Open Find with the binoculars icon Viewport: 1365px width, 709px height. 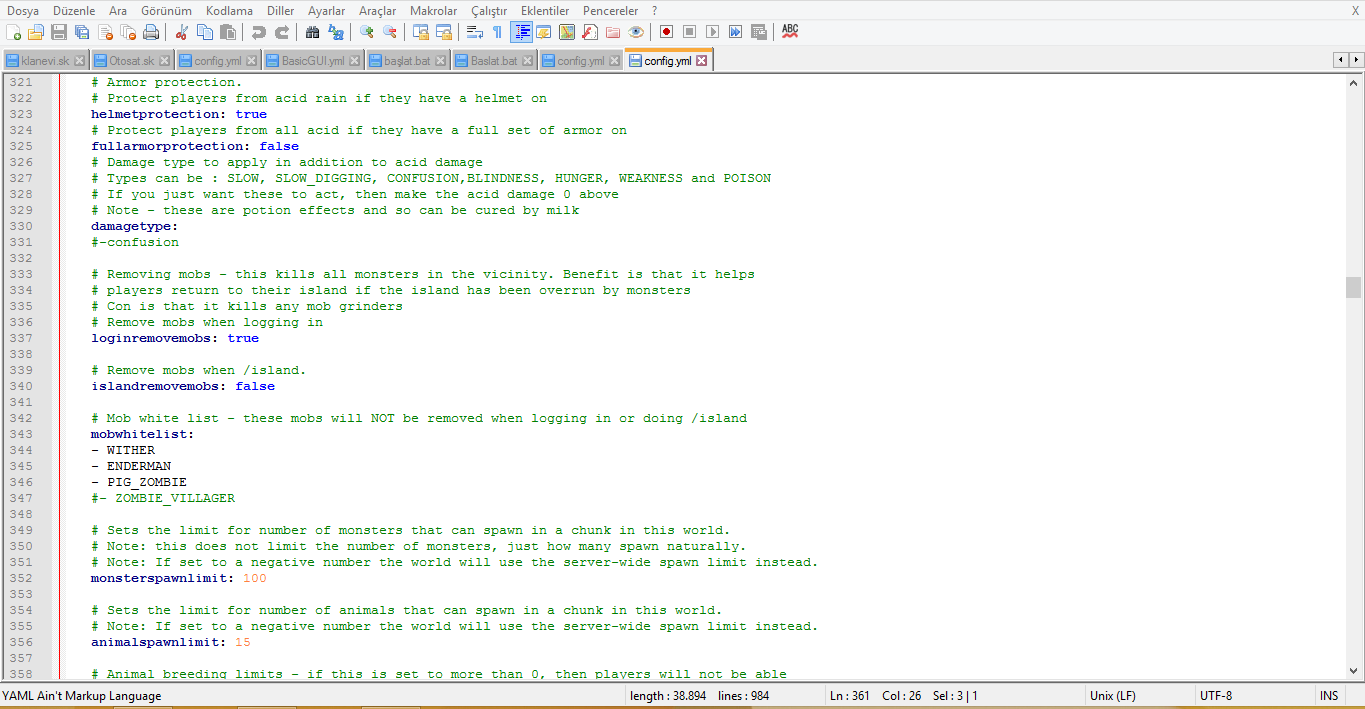click(313, 32)
